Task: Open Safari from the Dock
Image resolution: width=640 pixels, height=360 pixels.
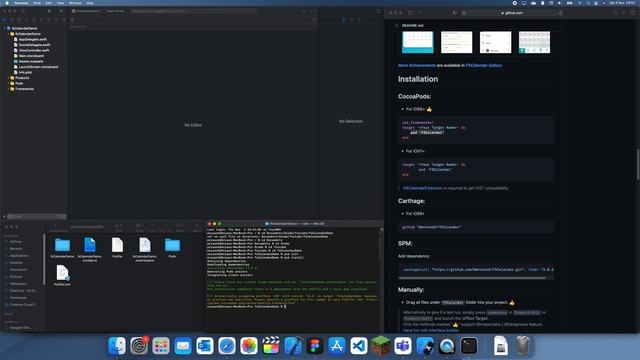Action: (227, 346)
